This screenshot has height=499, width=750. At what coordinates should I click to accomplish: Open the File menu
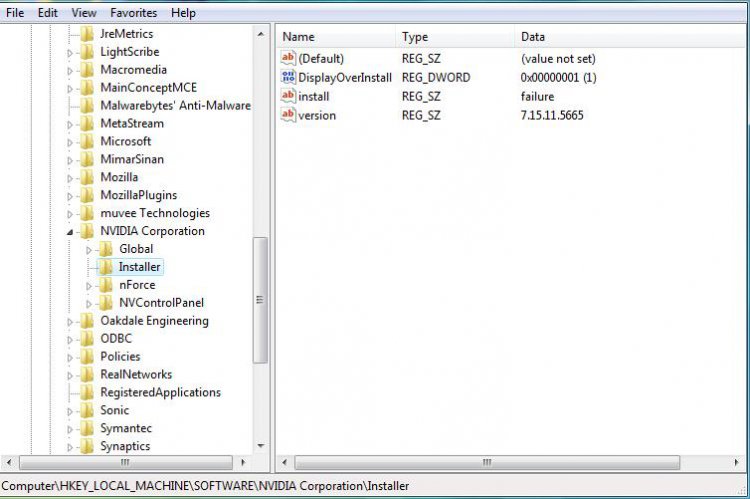coord(15,13)
